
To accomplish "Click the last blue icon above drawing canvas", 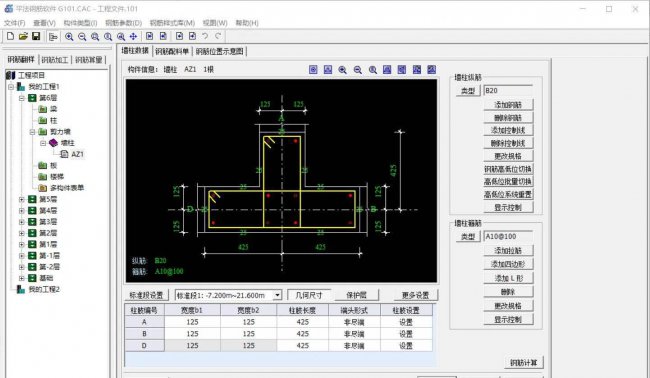I will point(432,70).
